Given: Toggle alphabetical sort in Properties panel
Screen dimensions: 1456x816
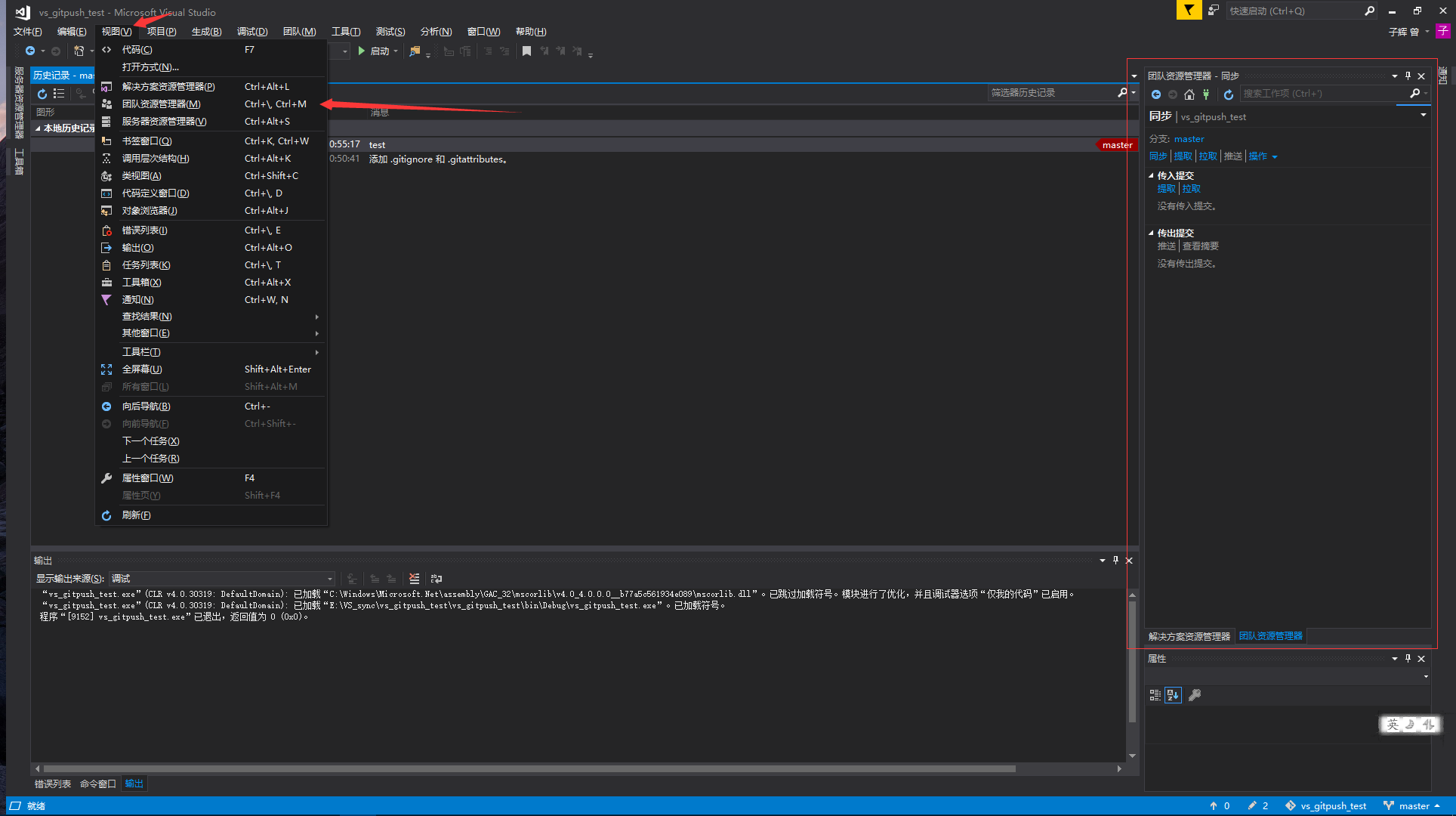Looking at the screenshot, I should [x=1173, y=695].
